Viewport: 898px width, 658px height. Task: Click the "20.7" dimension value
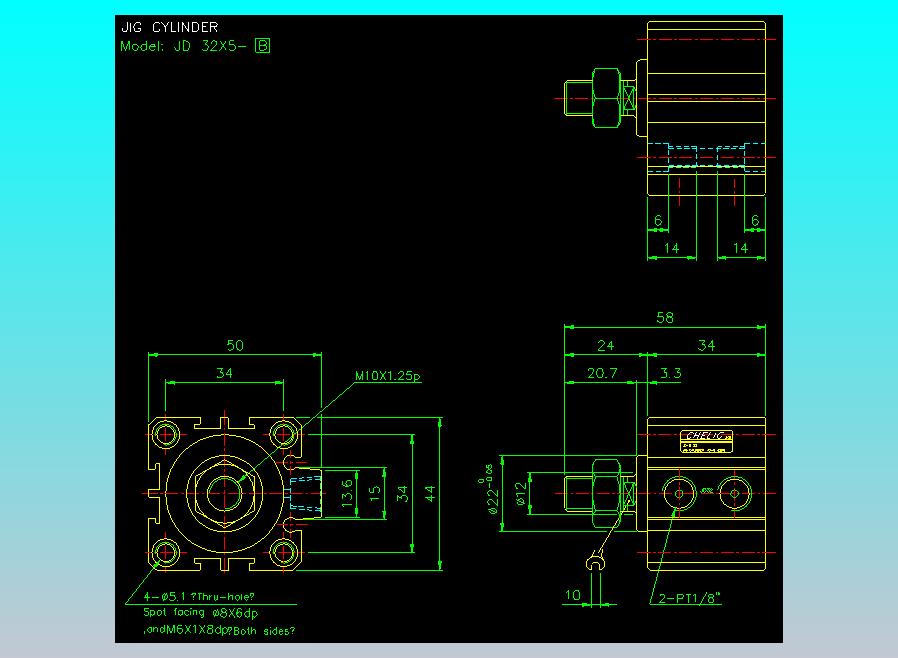tap(602, 373)
